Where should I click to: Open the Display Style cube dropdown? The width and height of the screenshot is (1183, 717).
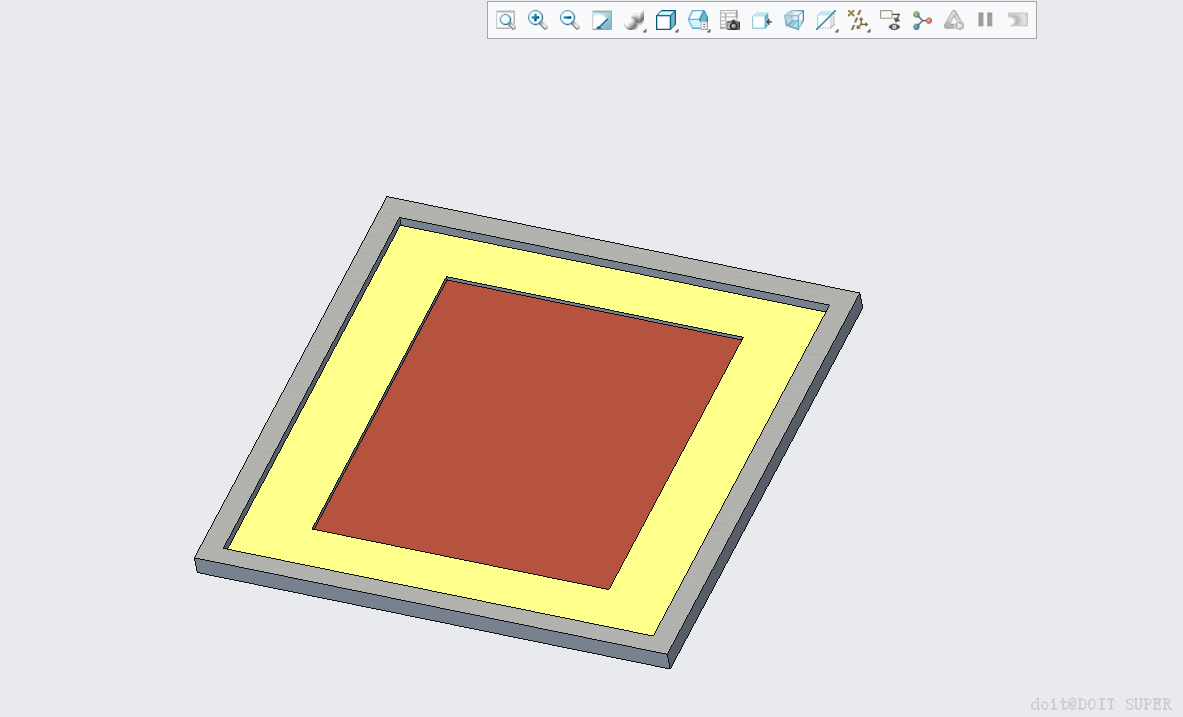[x=666, y=20]
